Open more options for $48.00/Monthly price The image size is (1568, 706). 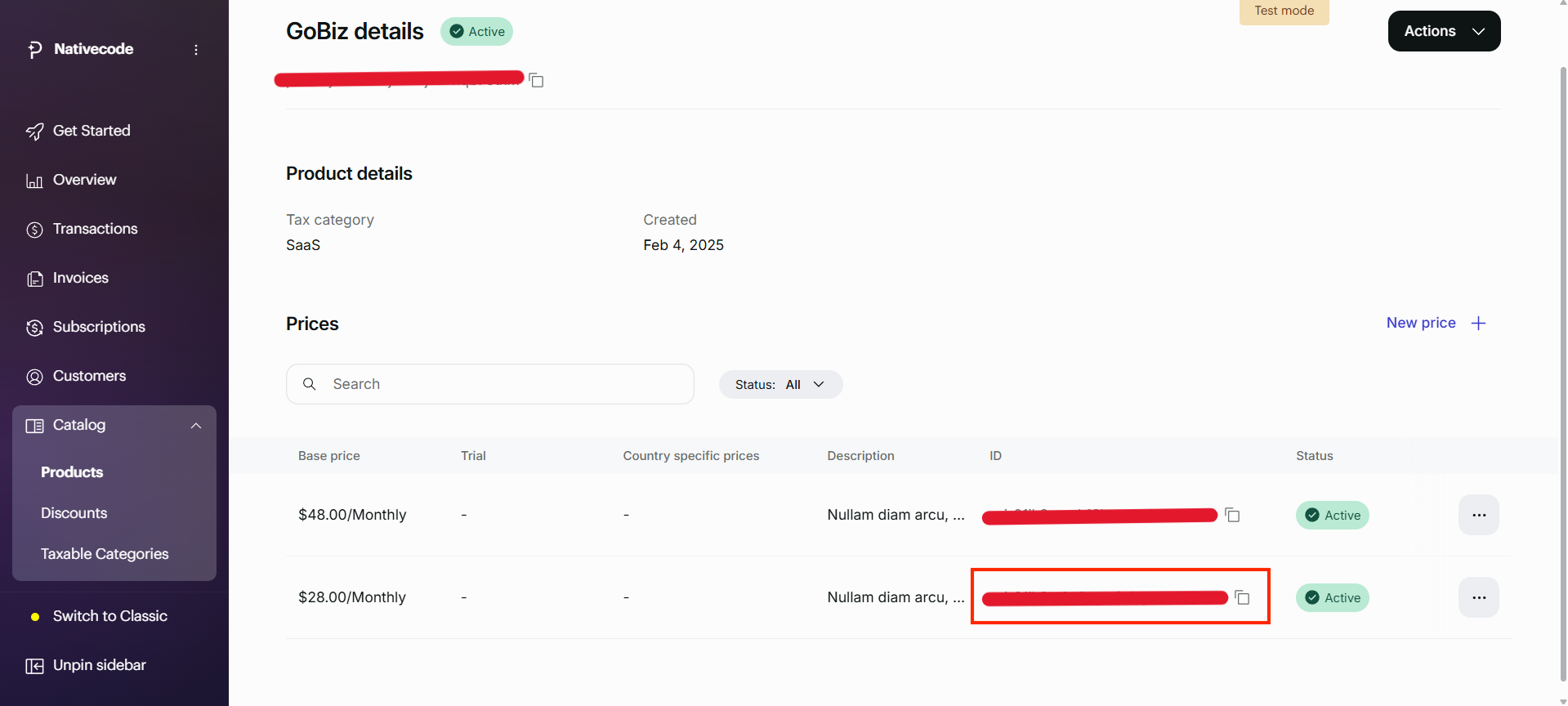click(x=1479, y=515)
